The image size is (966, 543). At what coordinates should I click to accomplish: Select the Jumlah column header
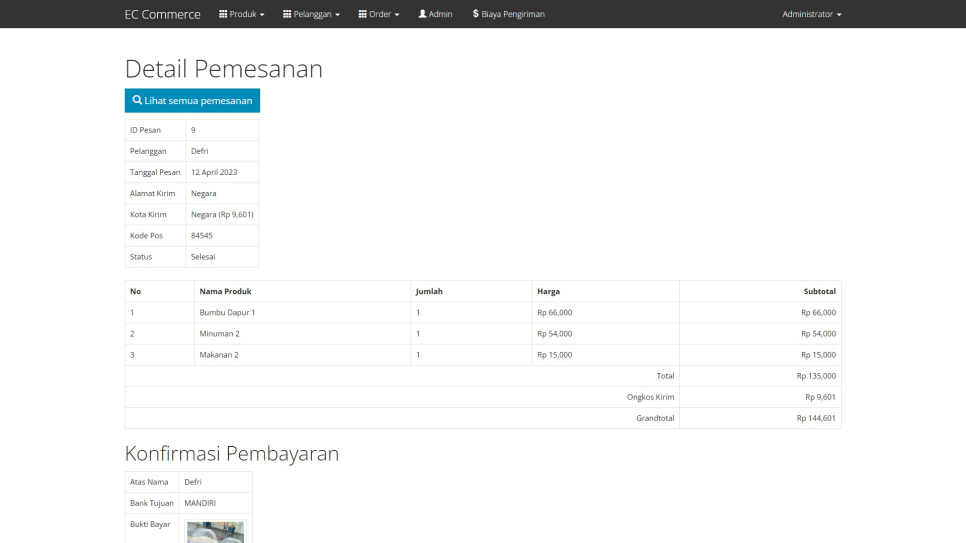click(x=429, y=292)
